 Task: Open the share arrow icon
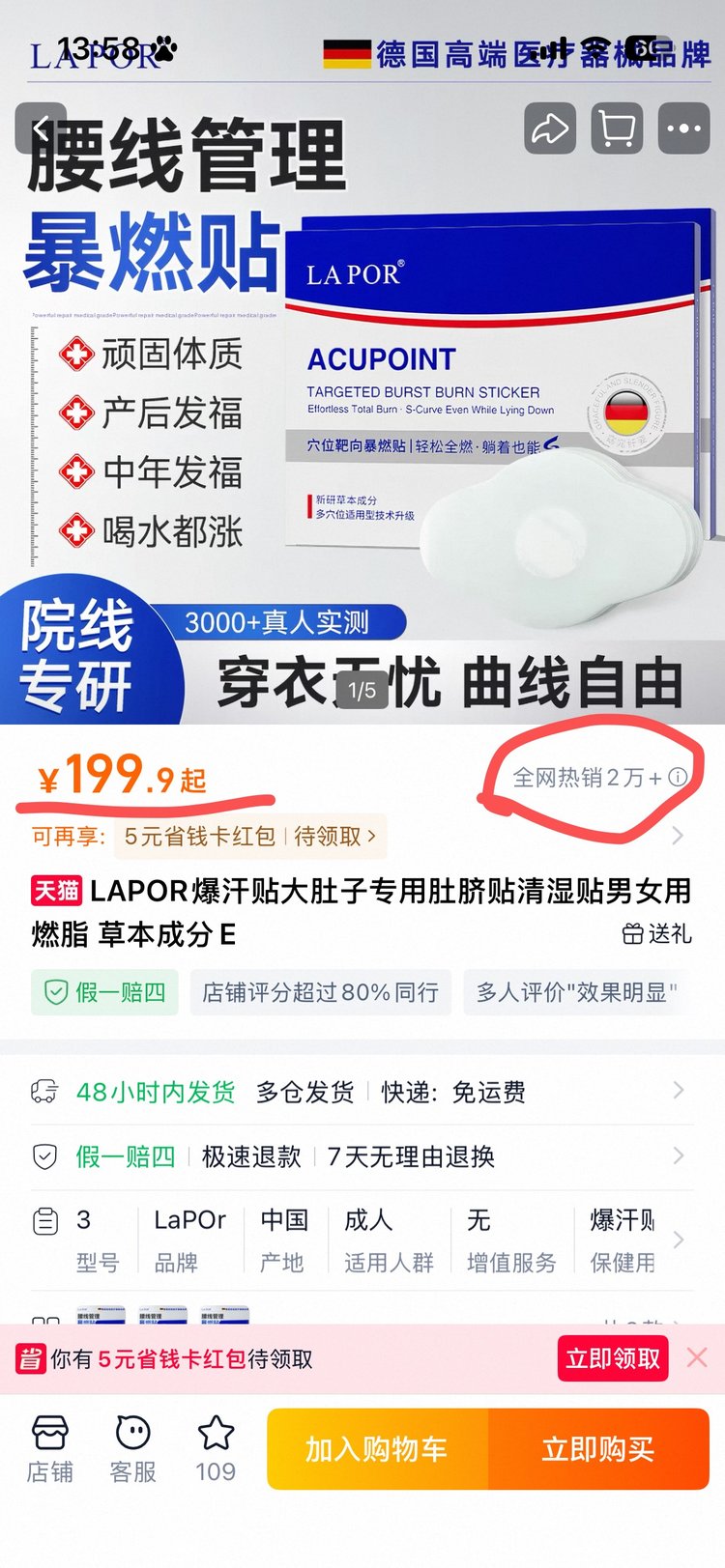[550, 128]
